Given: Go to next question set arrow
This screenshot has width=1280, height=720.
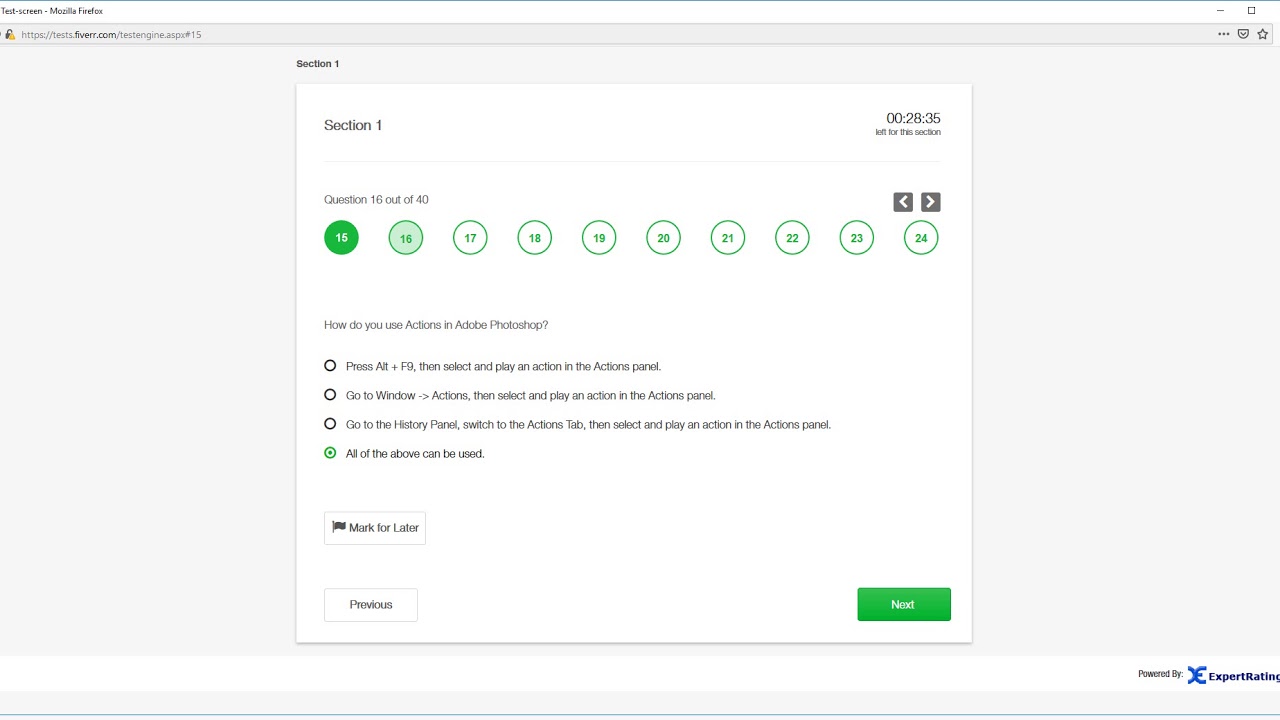Looking at the screenshot, I should coord(930,202).
